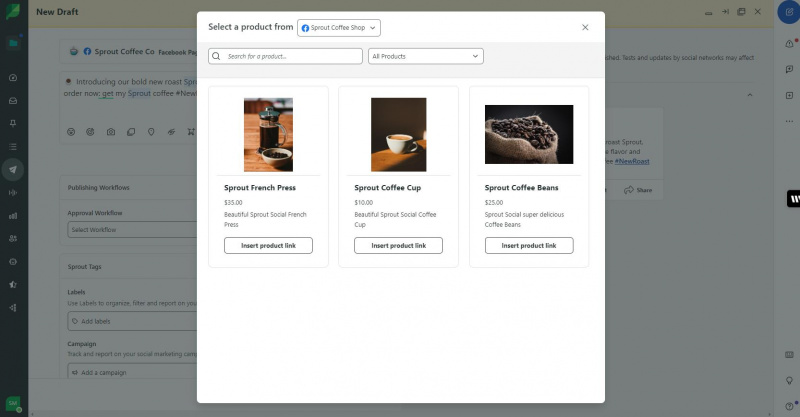Click the pop-out window icon in New Draft header
800x417 pixels.
pyautogui.click(x=741, y=12)
